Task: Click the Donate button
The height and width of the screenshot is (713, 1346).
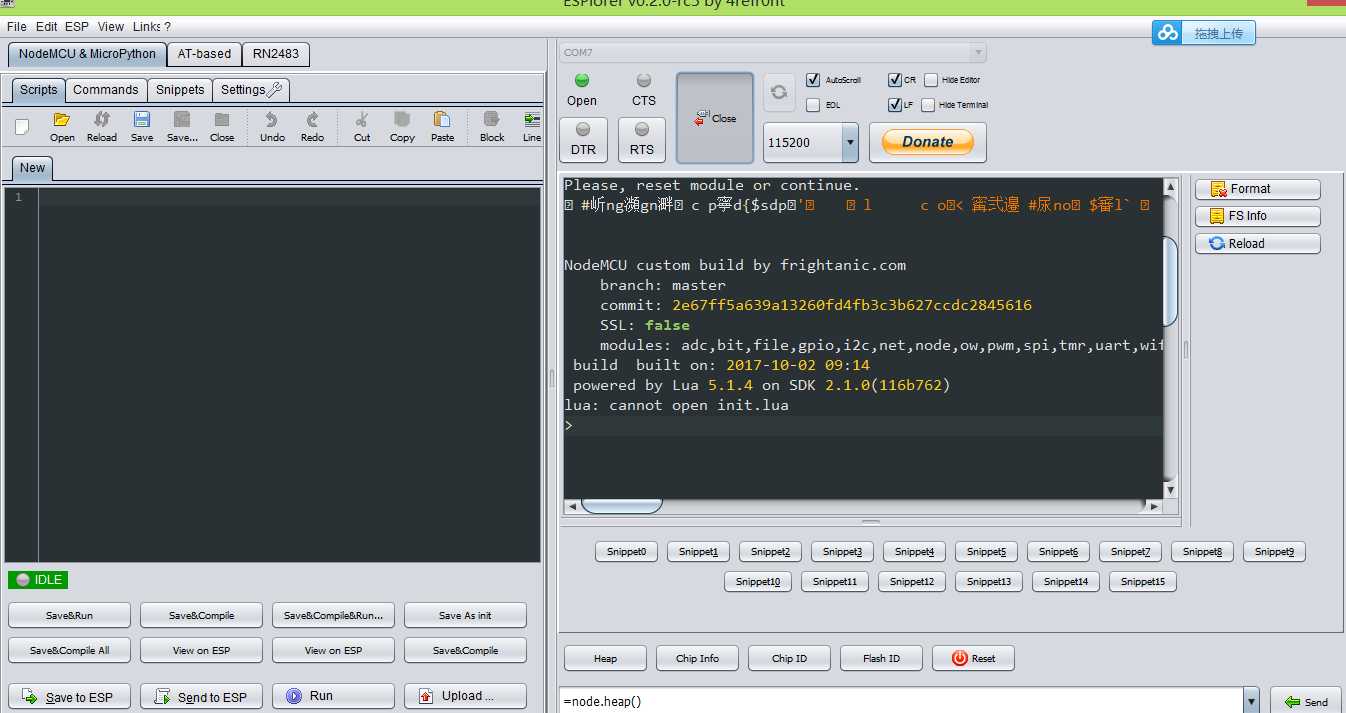Action: click(x=927, y=142)
